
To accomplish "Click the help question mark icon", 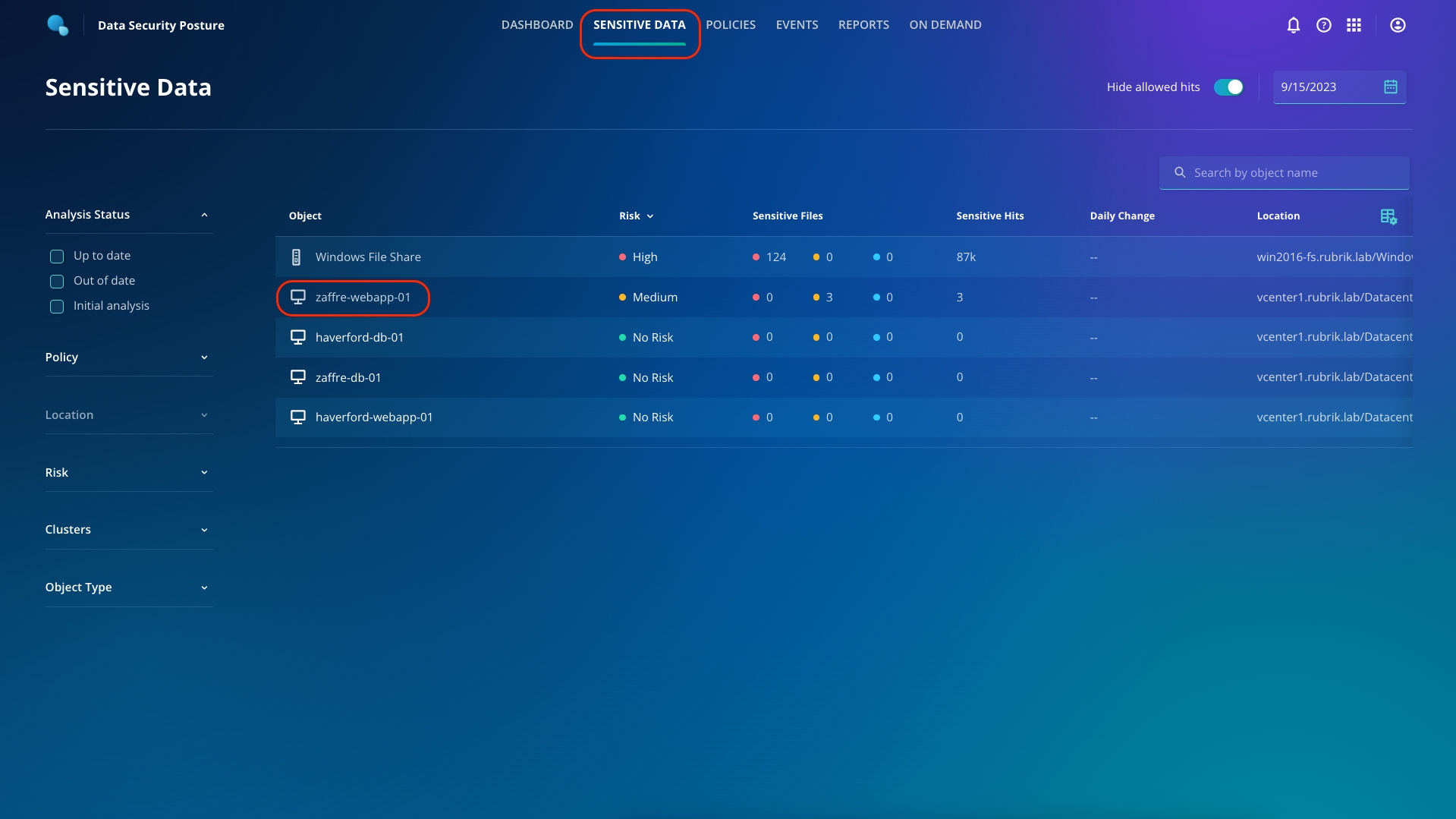I will point(1324,25).
